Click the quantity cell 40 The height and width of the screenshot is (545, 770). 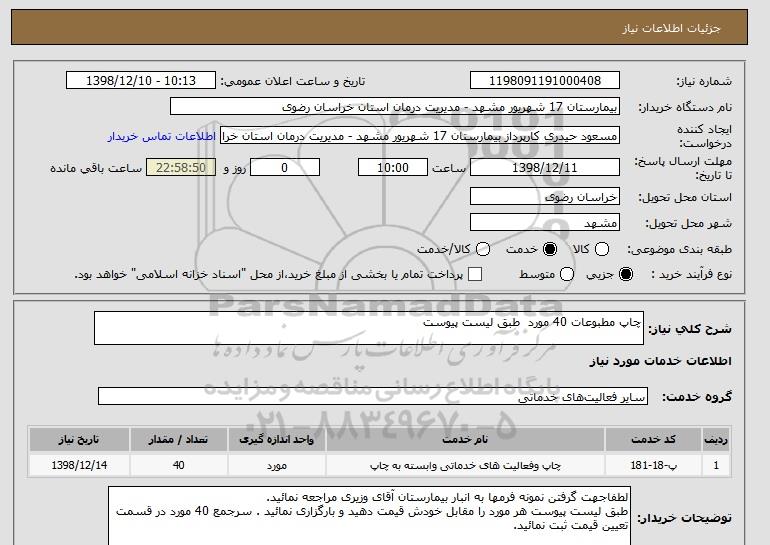[x=179, y=465]
